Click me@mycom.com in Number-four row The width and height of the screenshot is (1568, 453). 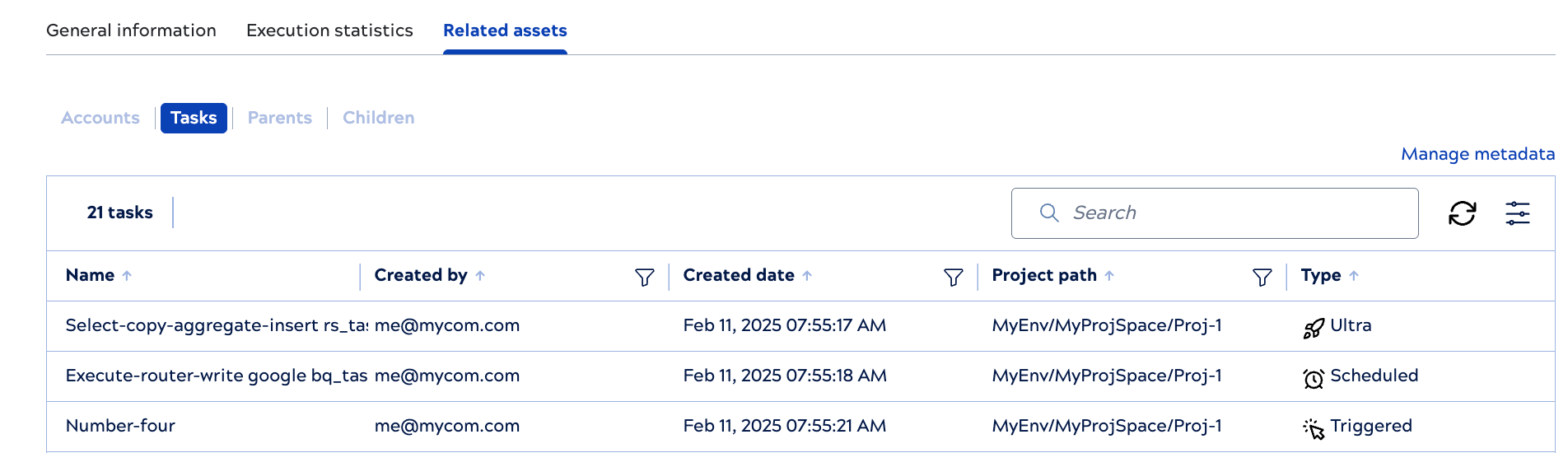(447, 426)
